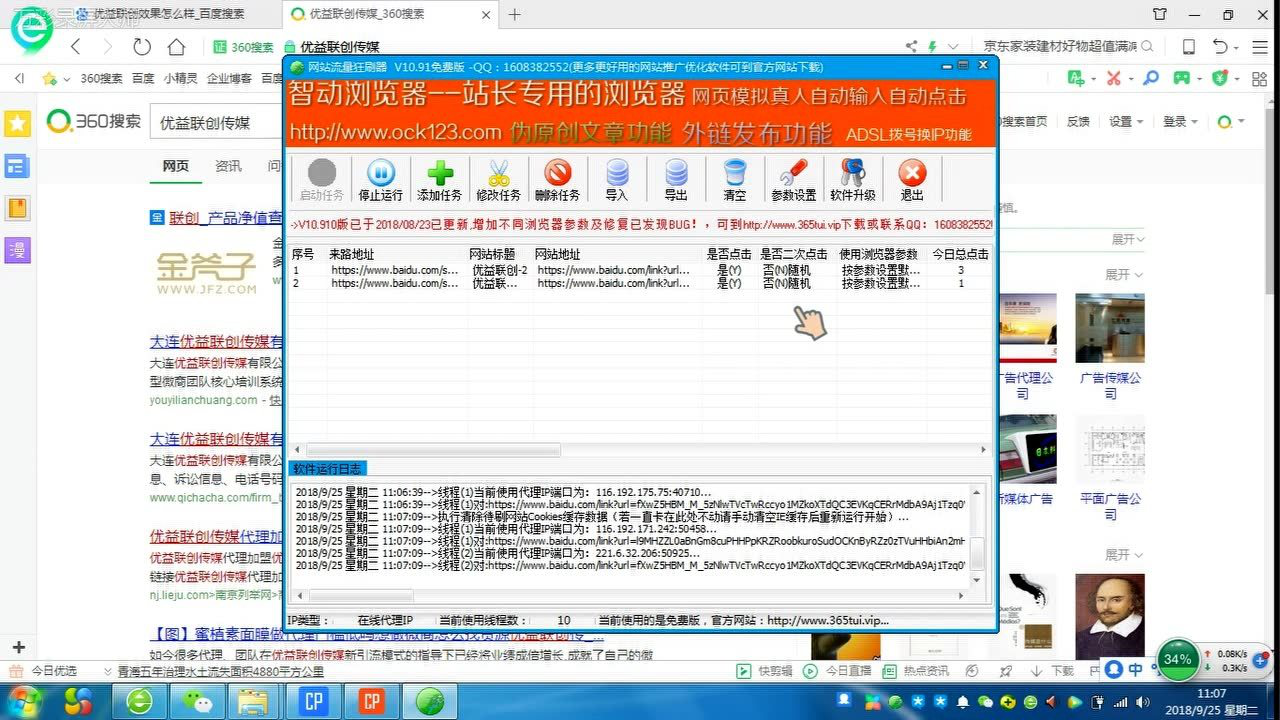This screenshot has width=1280, height=720.
Task: Click the 今日总点击 column header
Action: 960,254
